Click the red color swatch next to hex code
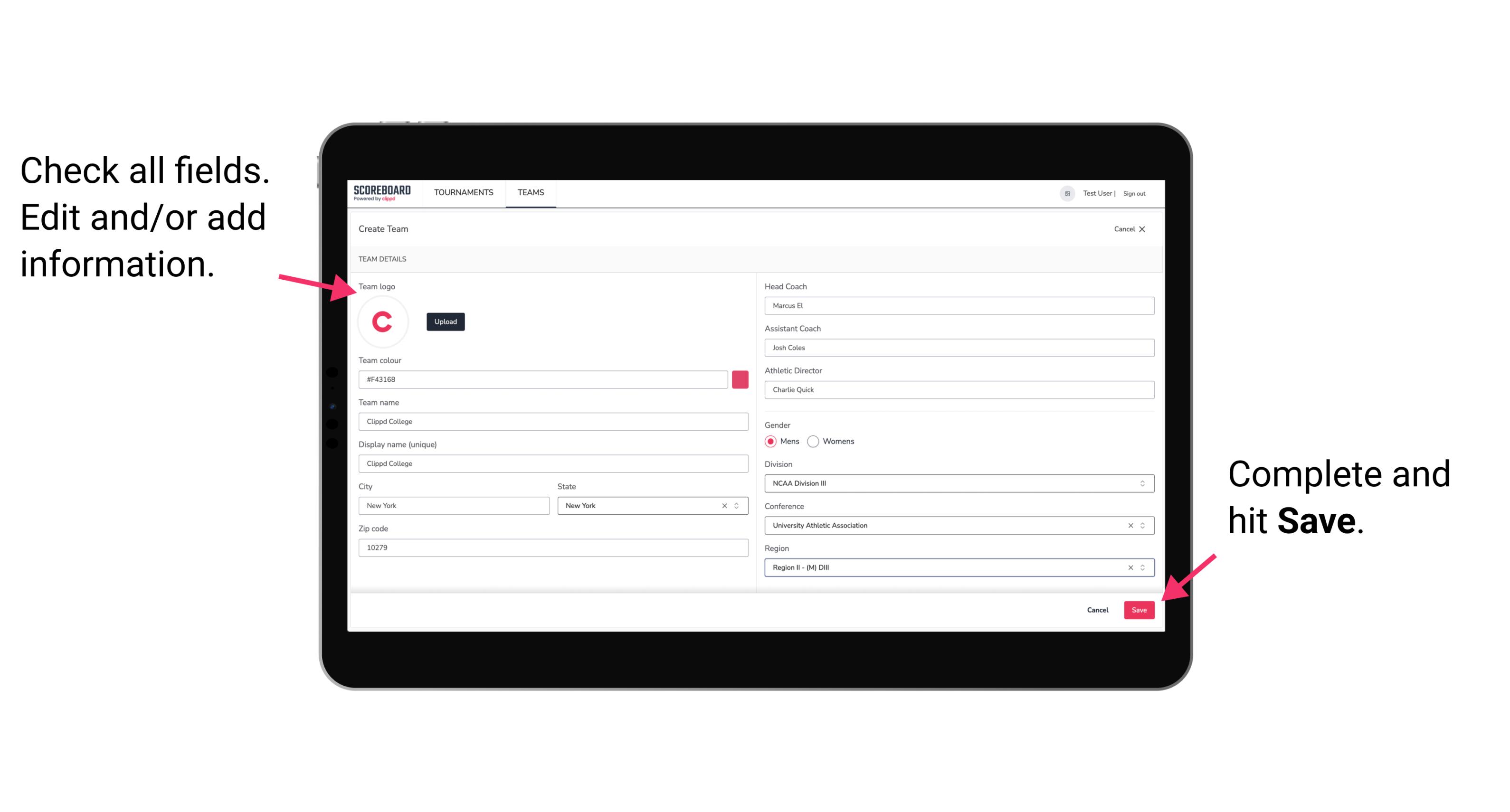Screen dimensions: 1510x812 (740, 378)
